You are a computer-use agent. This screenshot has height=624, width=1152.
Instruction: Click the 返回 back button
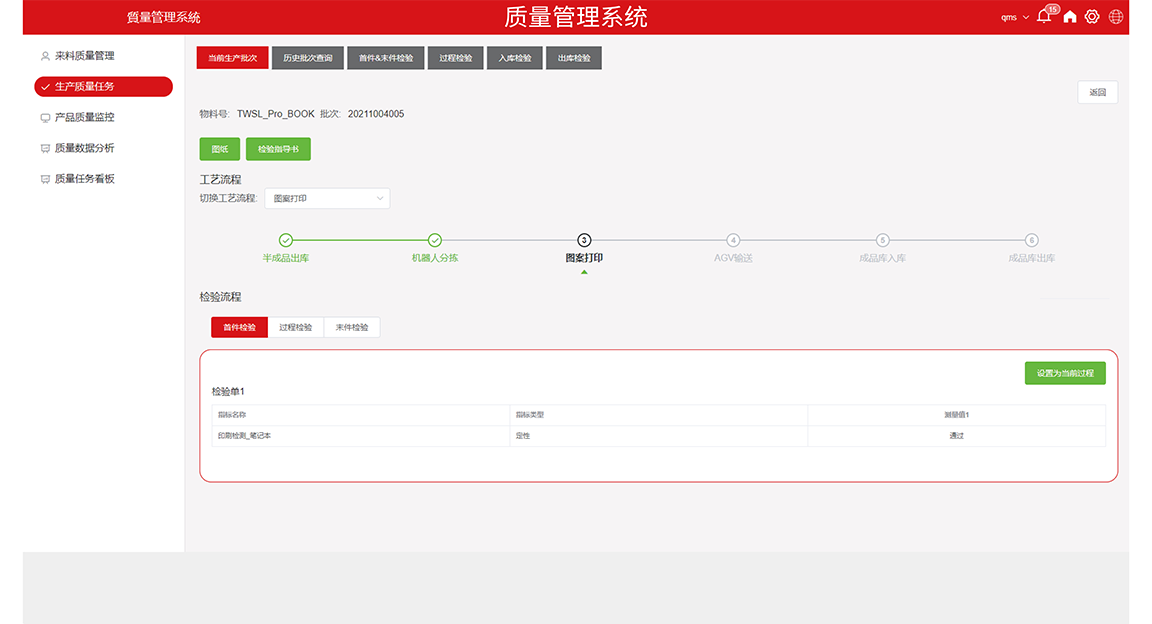[x=1097, y=92]
